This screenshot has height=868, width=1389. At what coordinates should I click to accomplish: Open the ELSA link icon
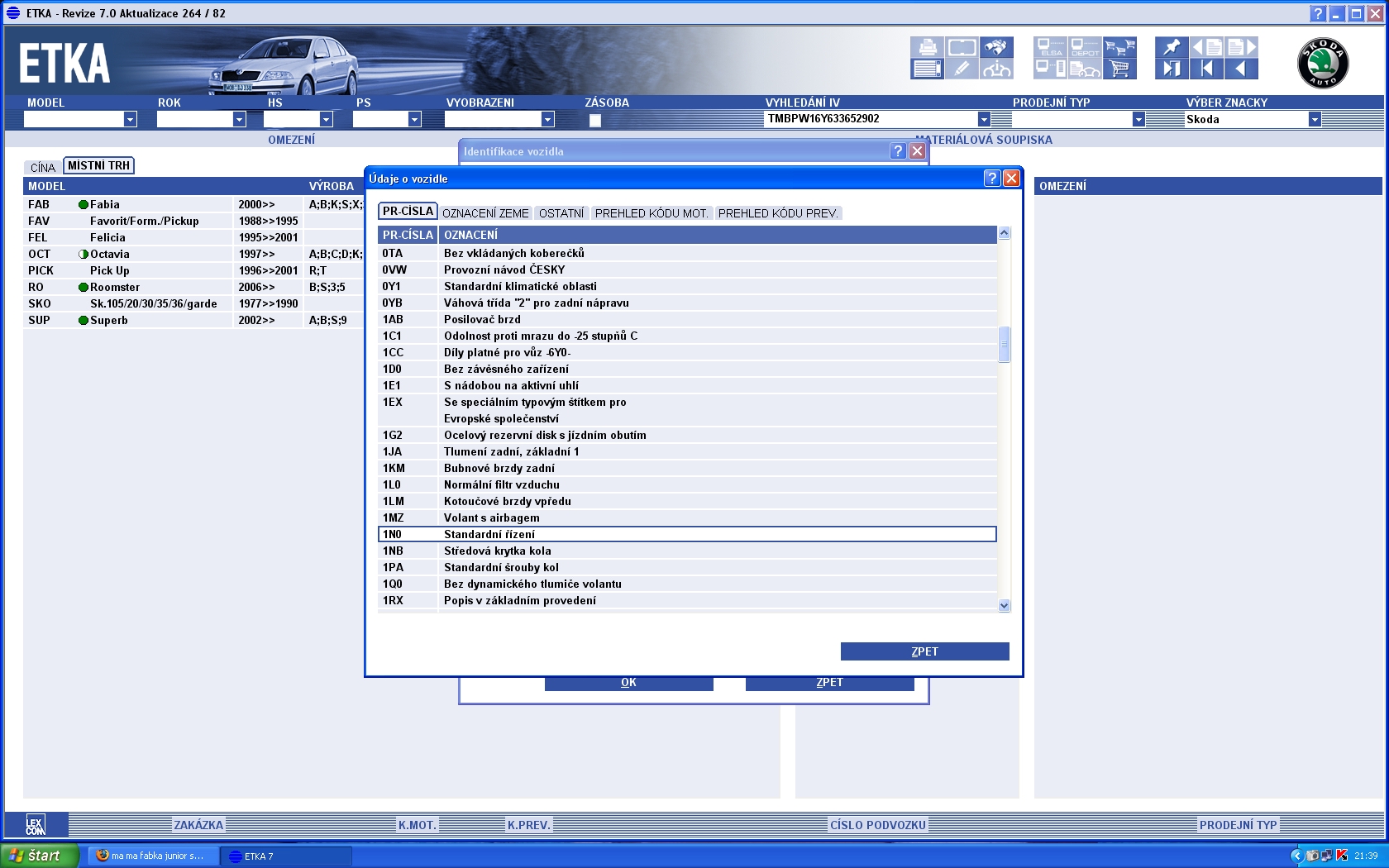pos(1050,47)
